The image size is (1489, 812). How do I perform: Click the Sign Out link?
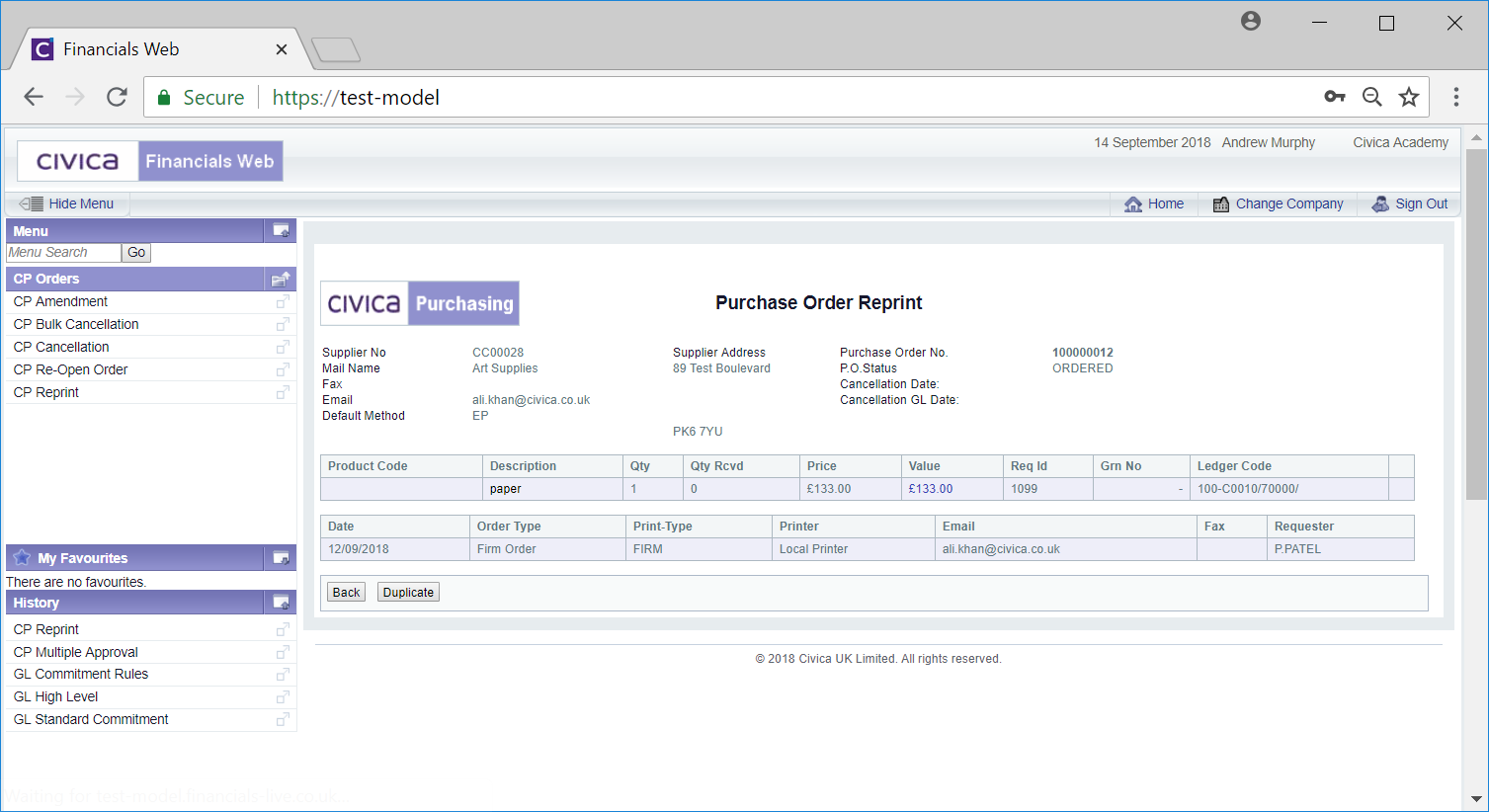1422,203
